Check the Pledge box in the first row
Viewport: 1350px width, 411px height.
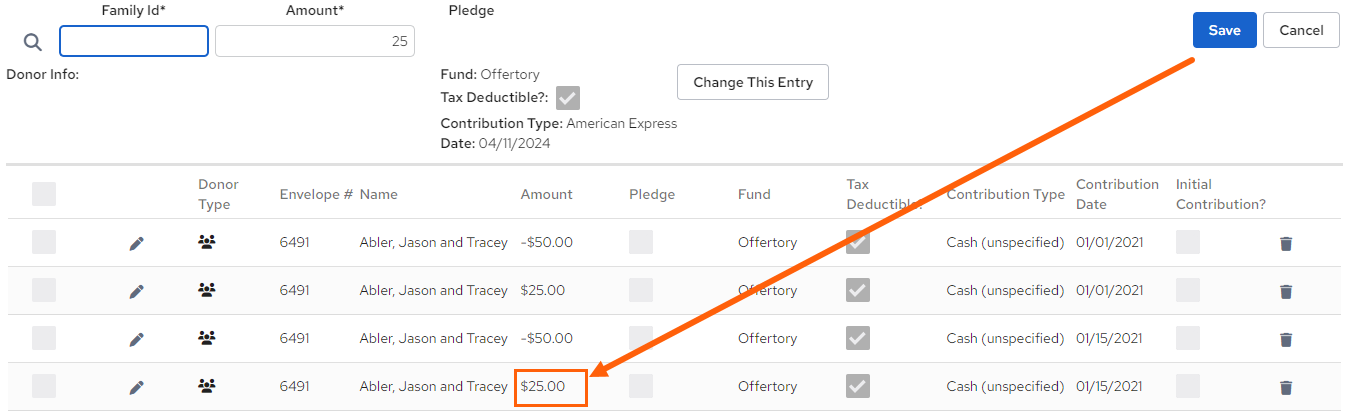(x=641, y=242)
